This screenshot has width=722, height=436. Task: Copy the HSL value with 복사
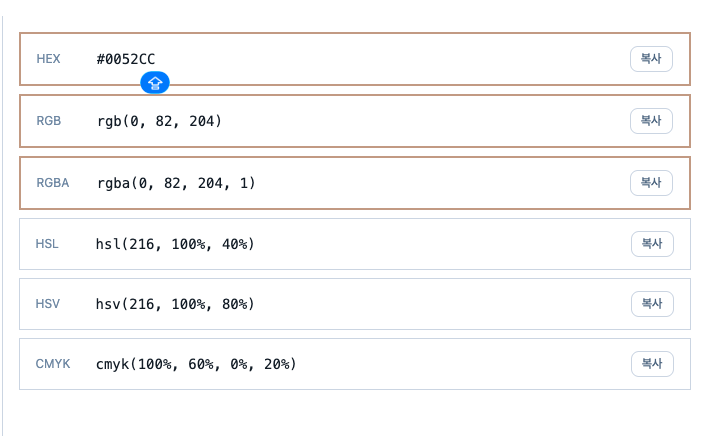pos(651,243)
